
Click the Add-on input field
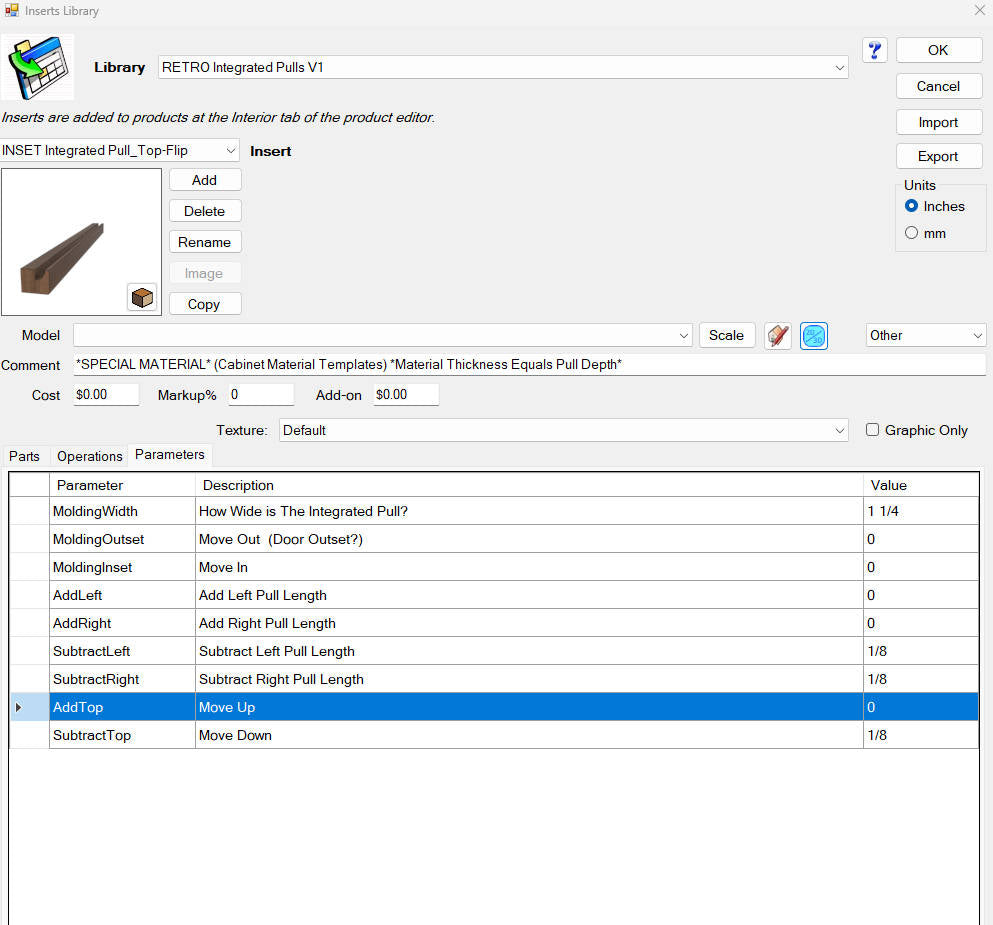click(x=406, y=394)
